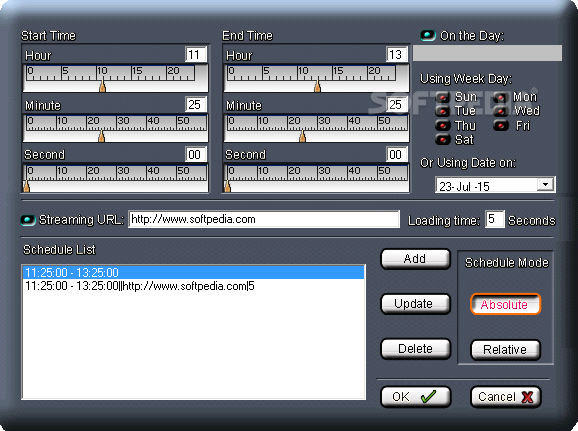This screenshot has width=578, height=431.
Task: Click the Loading time seconds field
Action: 494,219
